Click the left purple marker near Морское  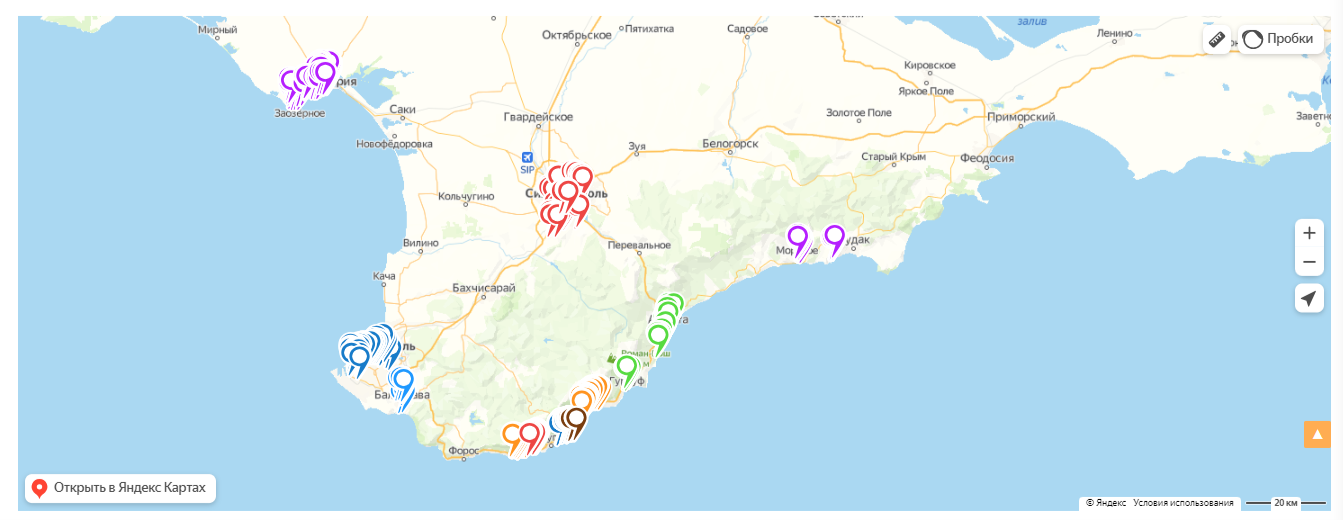coord(797,238)
